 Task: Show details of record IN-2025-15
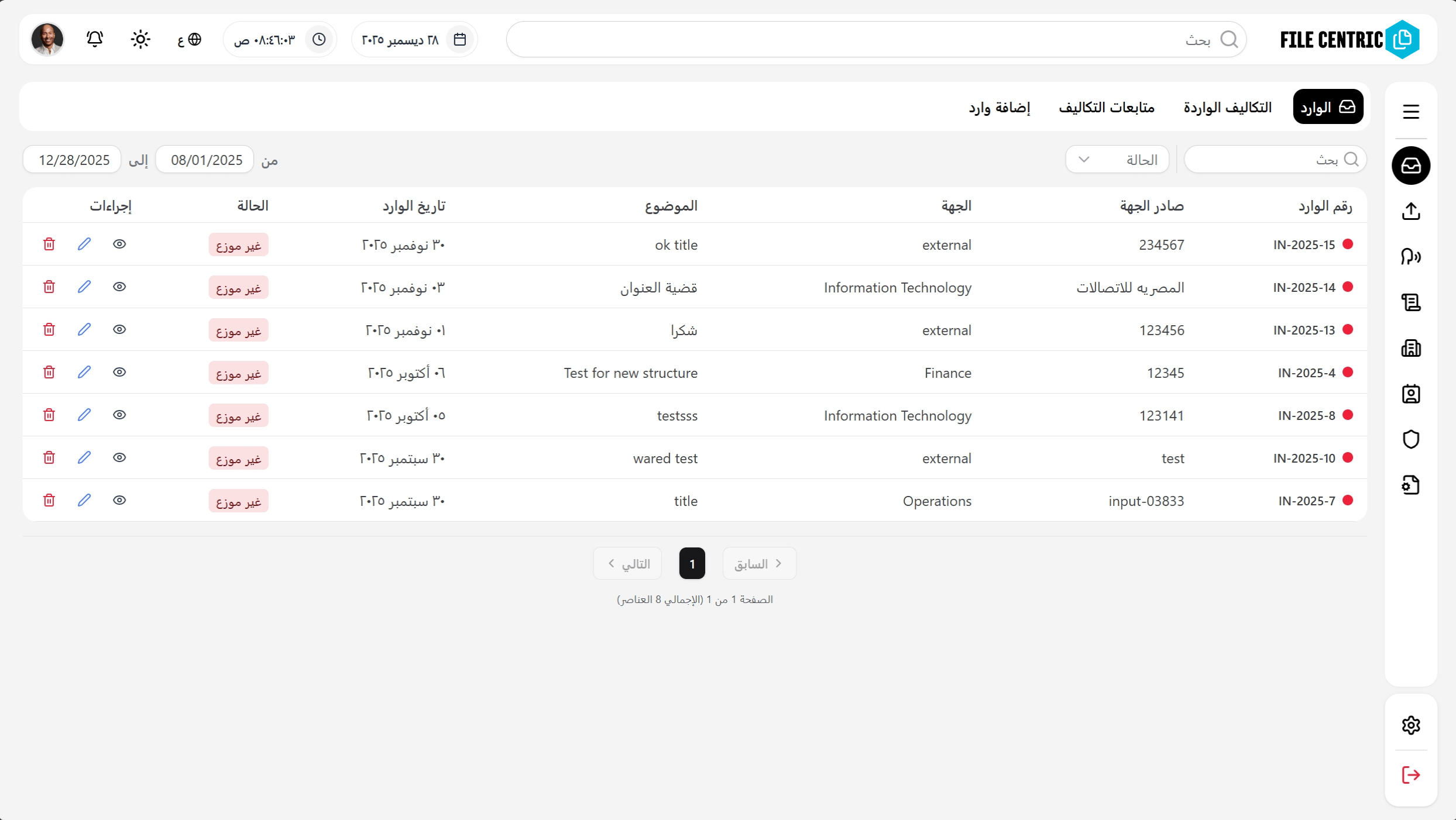point(119,244)
